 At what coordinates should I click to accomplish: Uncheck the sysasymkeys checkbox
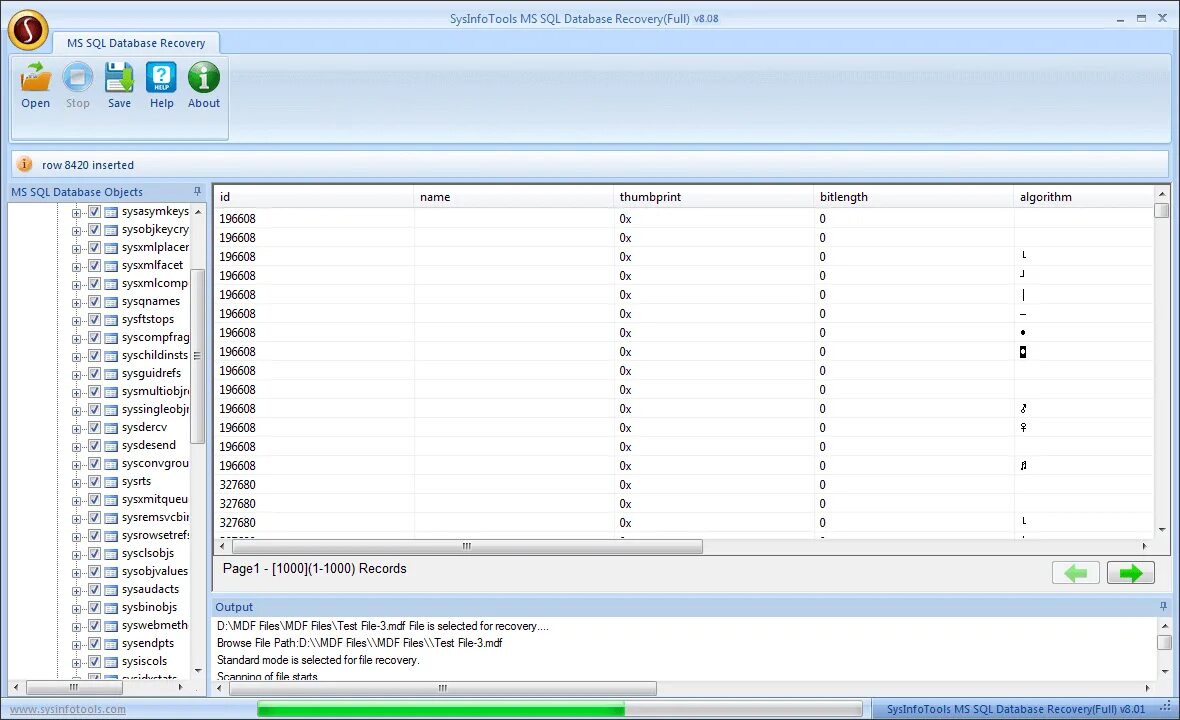93,211
